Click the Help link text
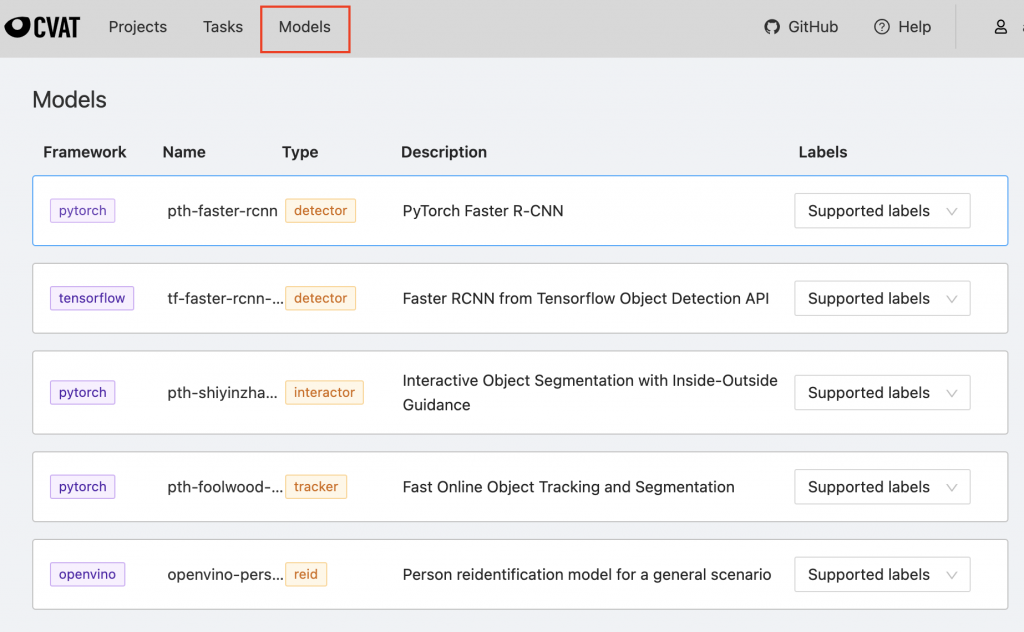Image resolution: width=1024 pixels, height=632 pixels. pos(914,27)
